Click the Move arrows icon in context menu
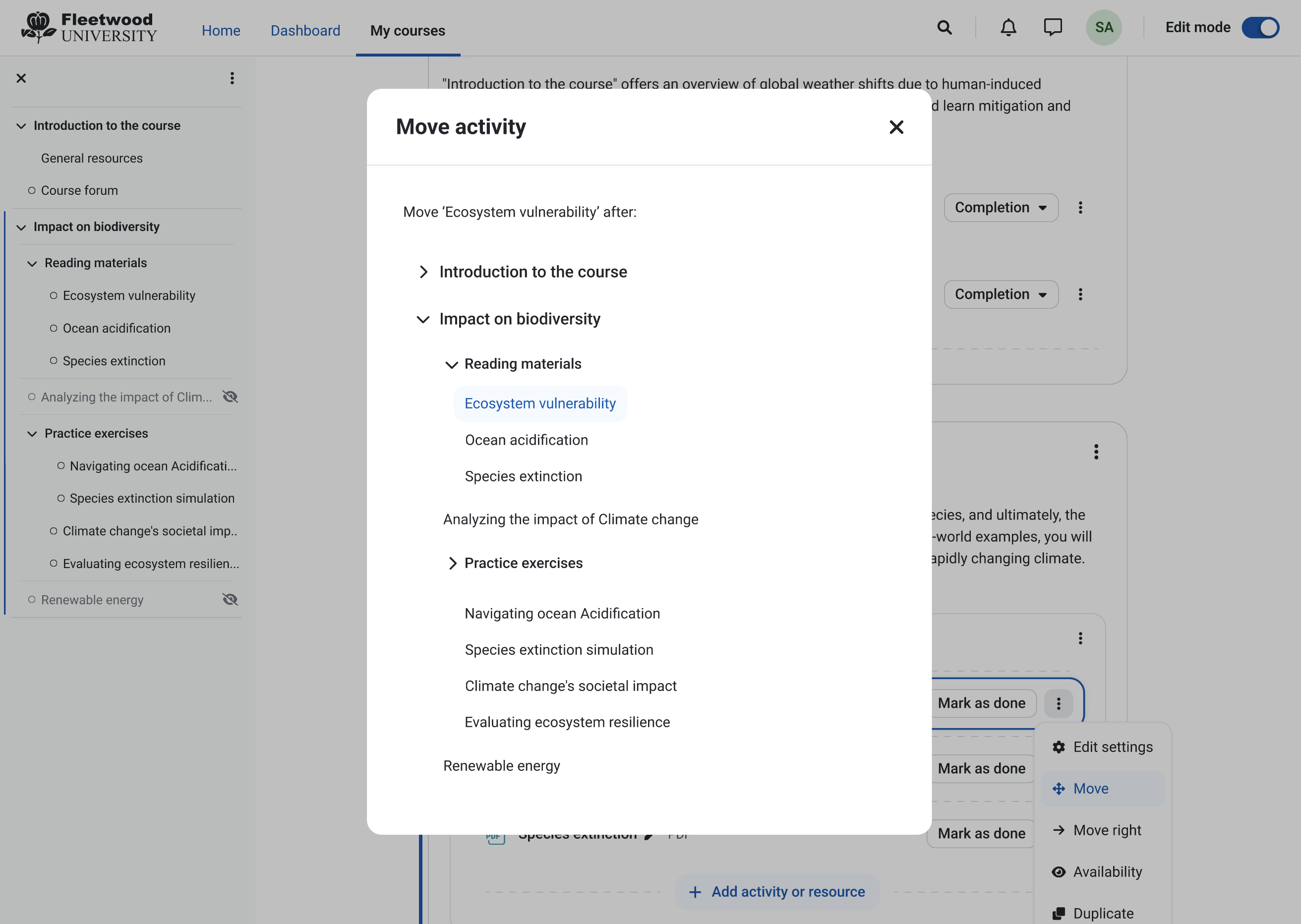Image resolution: width=1301 pixels, height=924 pixels. (x=1058, y=789)
